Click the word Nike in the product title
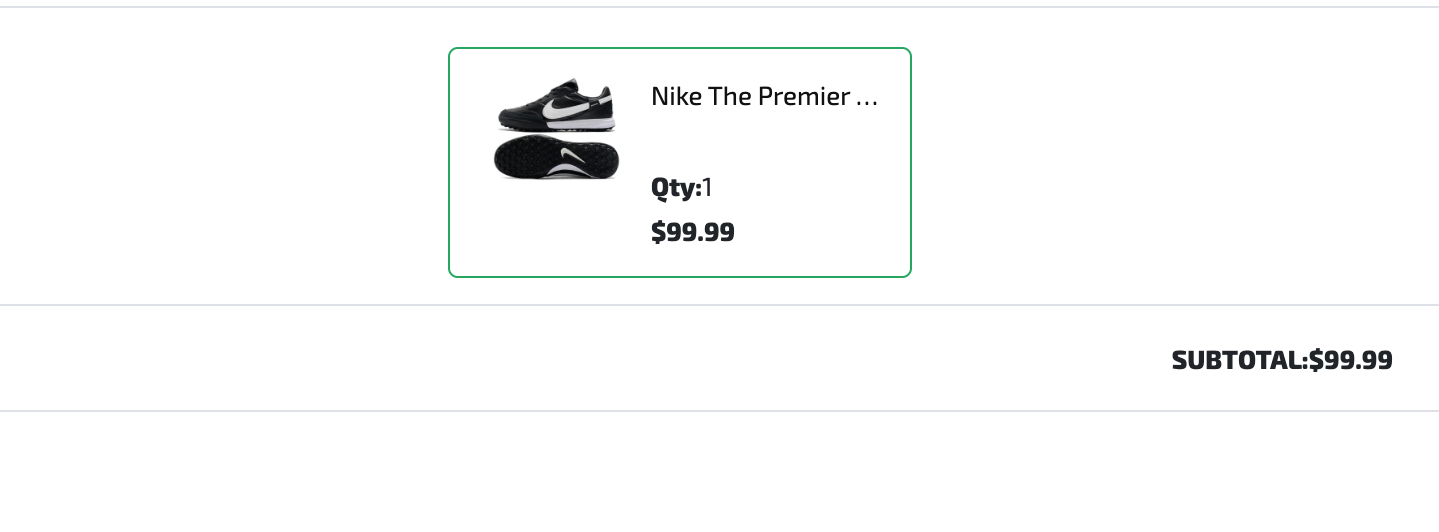The width and height of the screenshot is (1439, 532). coord(671,97)
